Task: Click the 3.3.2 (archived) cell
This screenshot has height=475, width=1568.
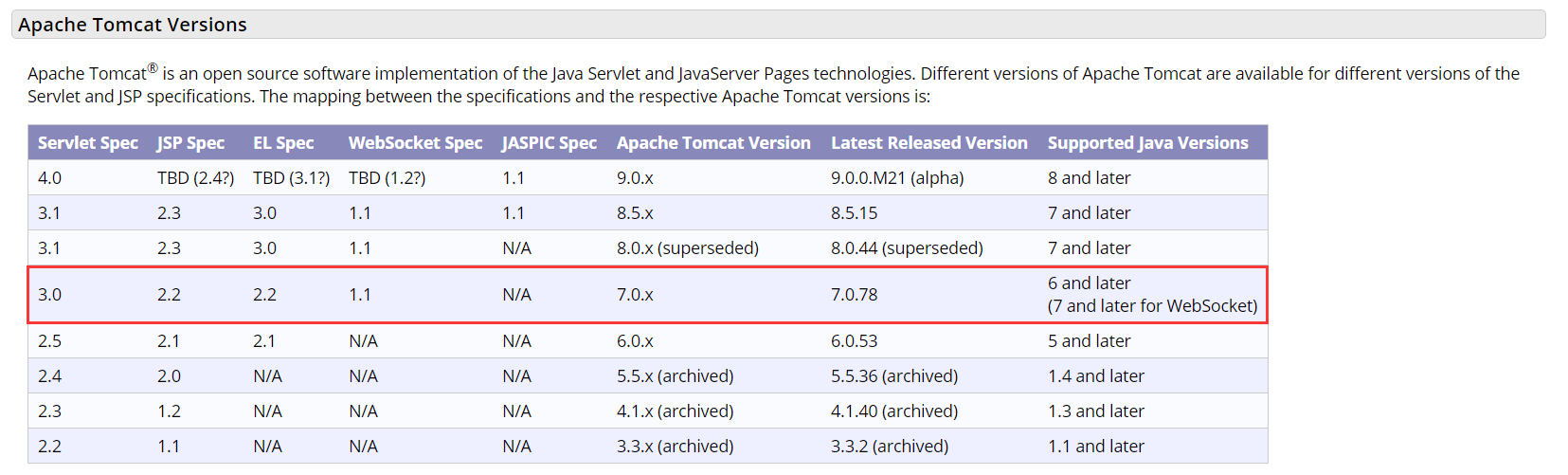Action: click(889, 447)
